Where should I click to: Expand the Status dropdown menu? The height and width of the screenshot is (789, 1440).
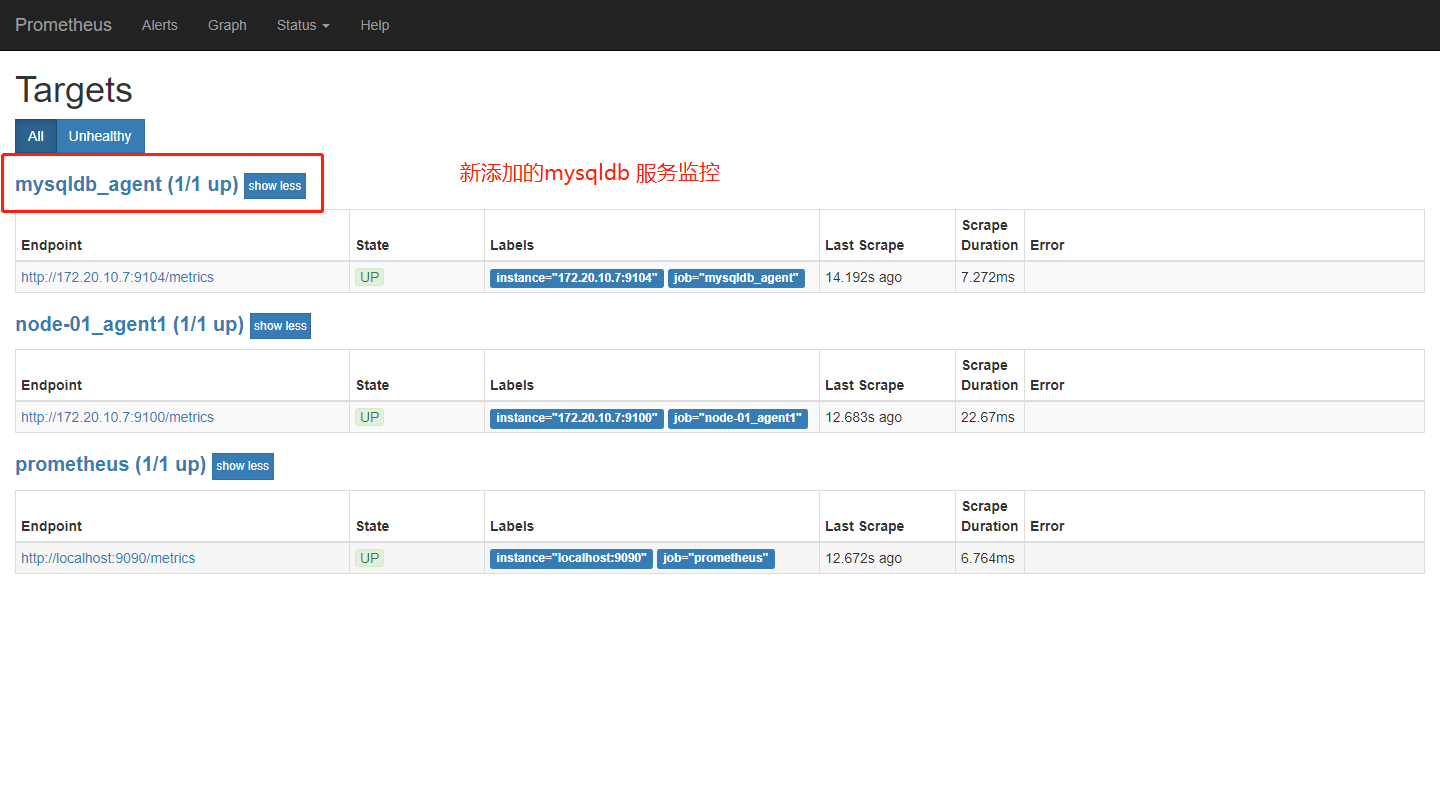coord(303,25)
